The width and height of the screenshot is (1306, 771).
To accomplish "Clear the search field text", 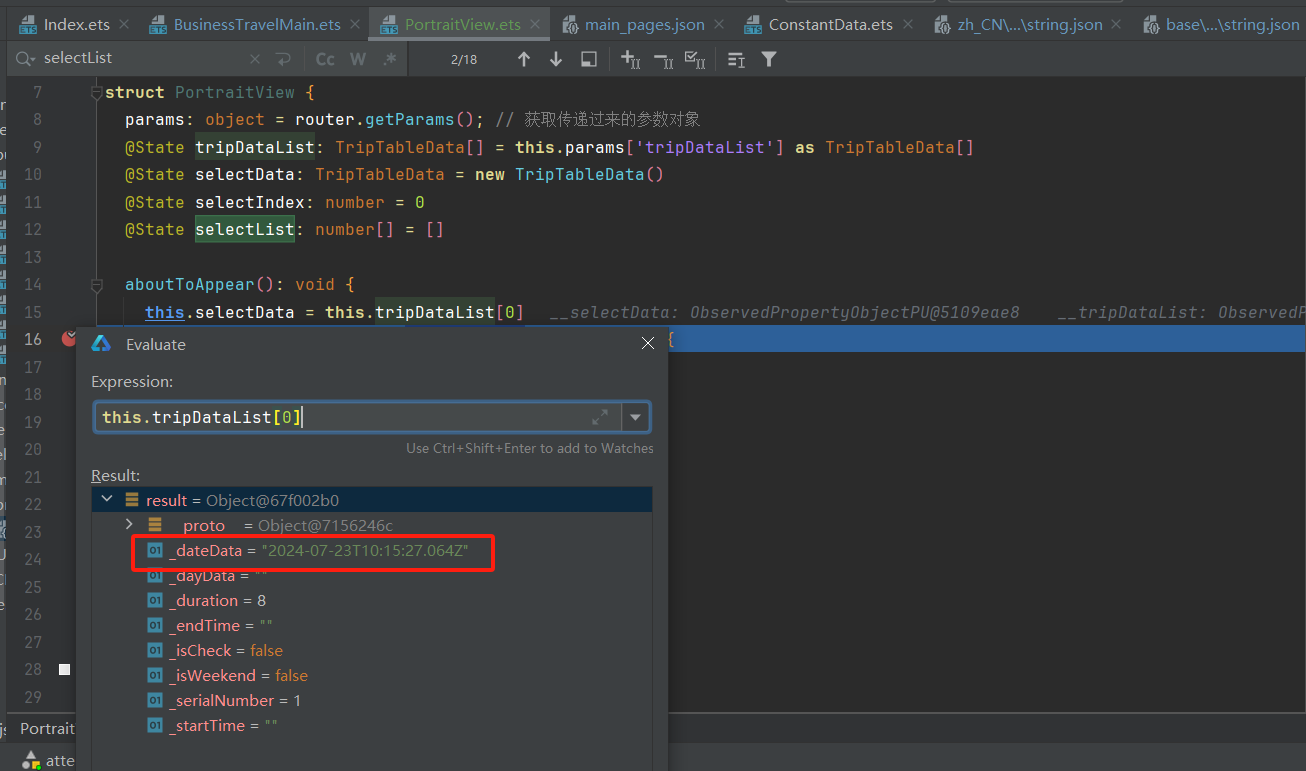I will click(x=255, y=60).
